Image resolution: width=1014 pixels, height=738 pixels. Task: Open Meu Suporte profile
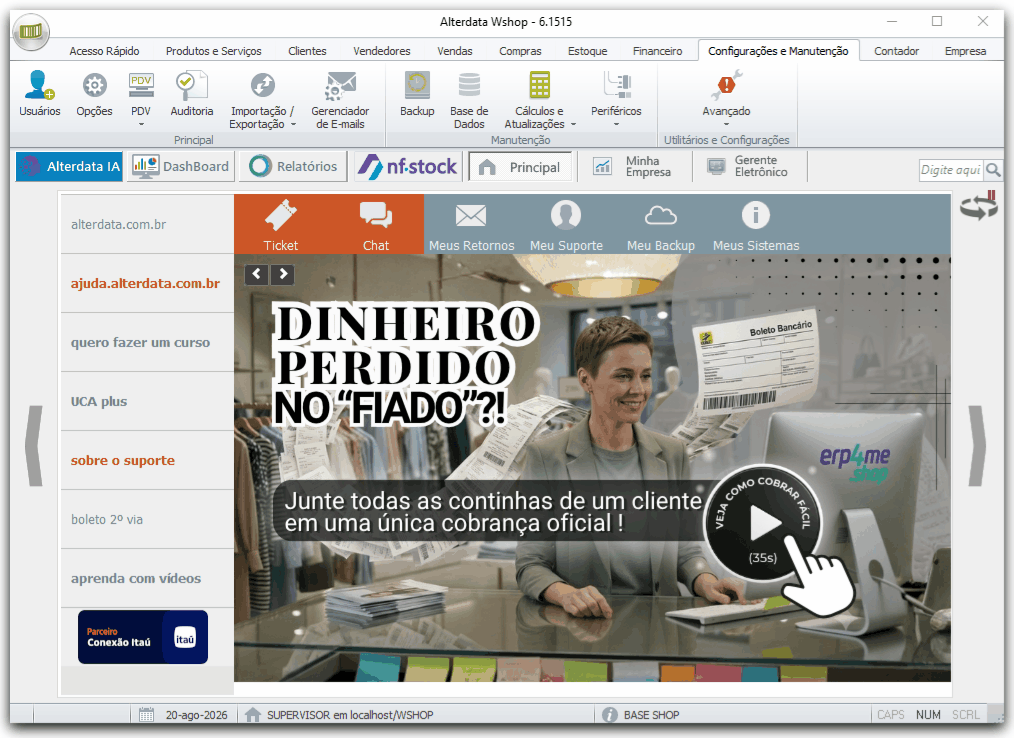(x=566, y=224)
